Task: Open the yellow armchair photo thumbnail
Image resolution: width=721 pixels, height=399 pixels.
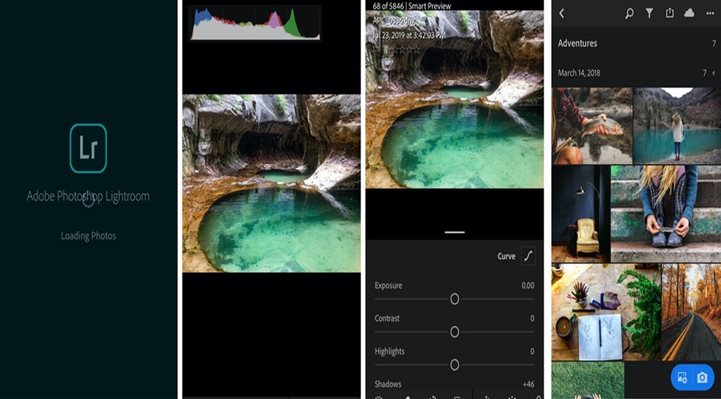Action: tap(581, 214)
